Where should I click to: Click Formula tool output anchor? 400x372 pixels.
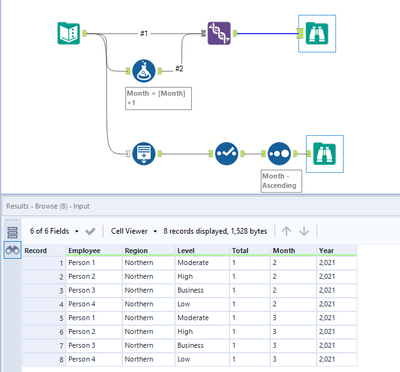[x=160, y=71]
